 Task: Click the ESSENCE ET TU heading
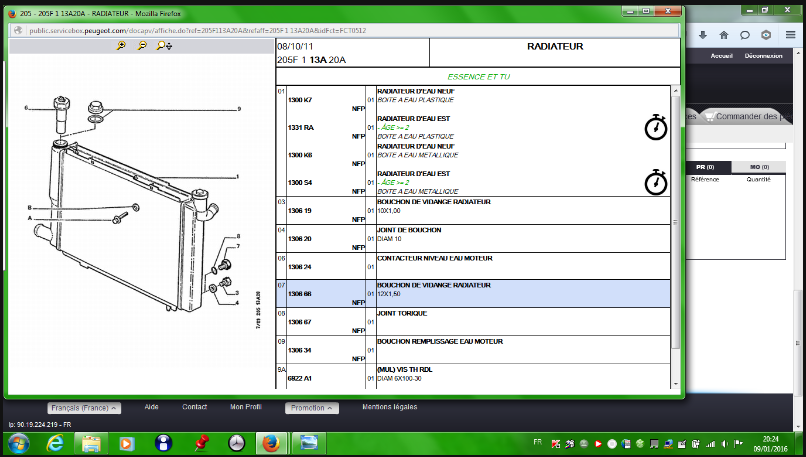pyautogui.click(x=479, y=77)
